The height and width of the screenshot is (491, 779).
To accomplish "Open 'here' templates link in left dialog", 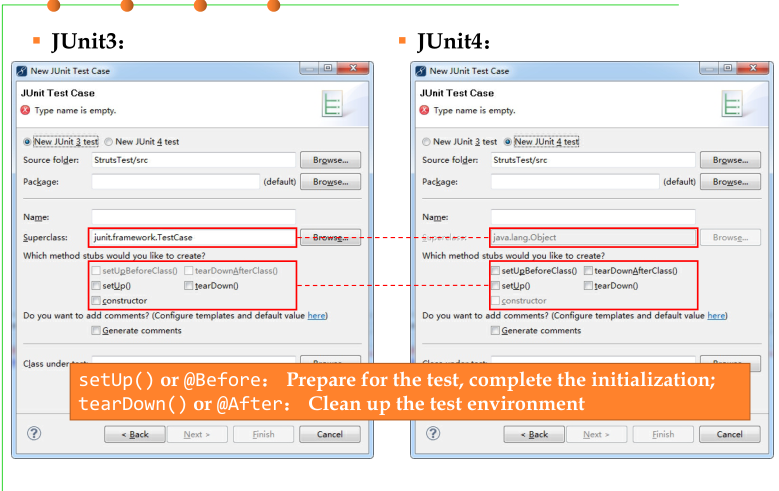I will [316, 316].
